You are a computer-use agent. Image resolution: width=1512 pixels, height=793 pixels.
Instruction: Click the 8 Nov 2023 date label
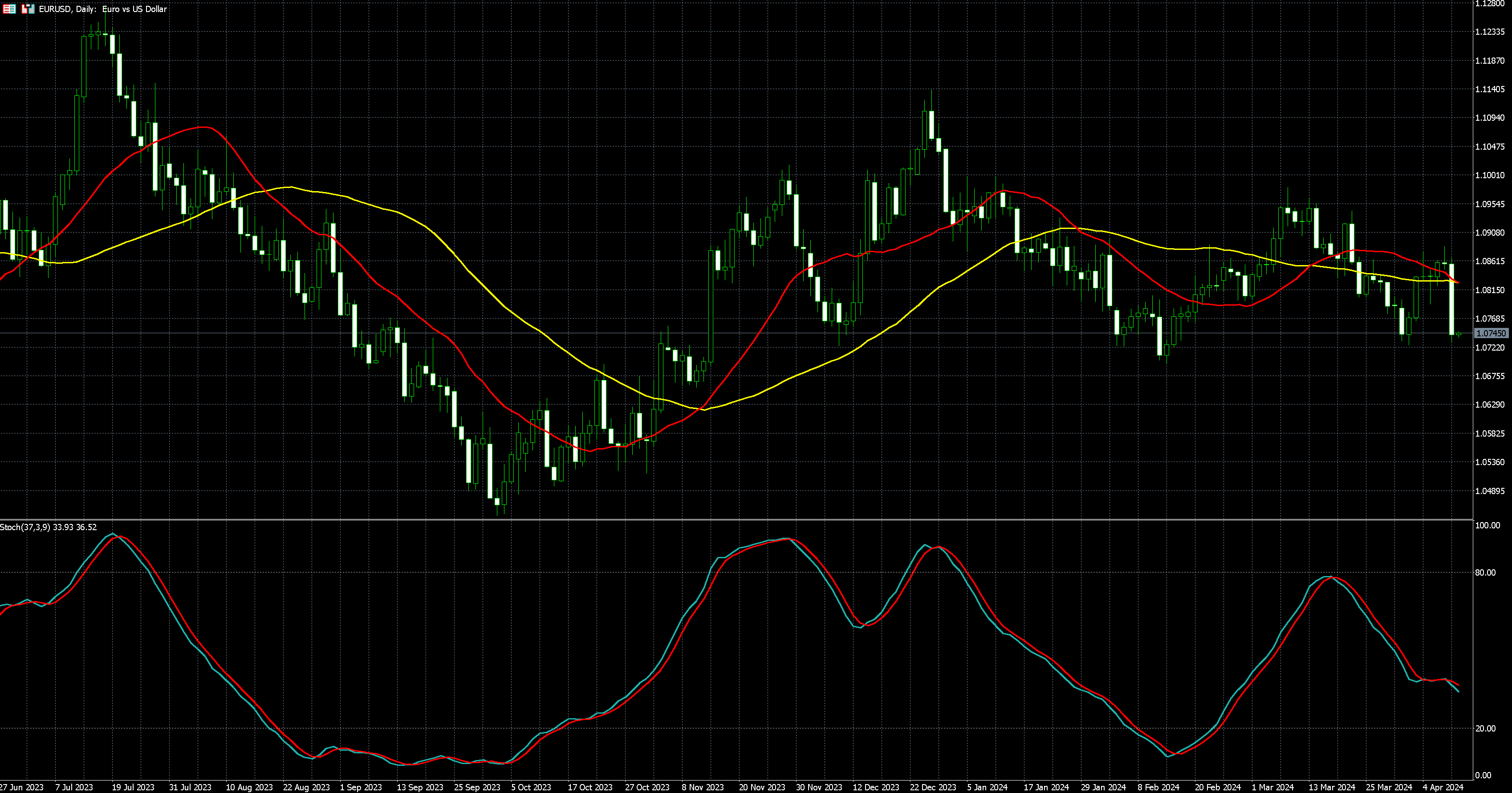(703, 787)
